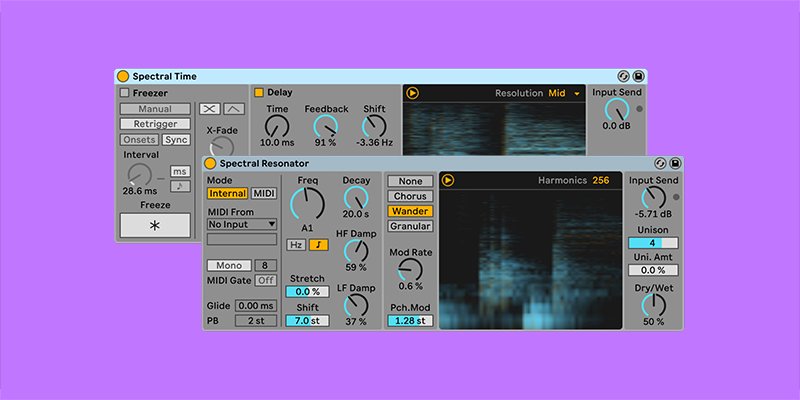Toggle Spectral Resonator spectrogram display icon
Screen dimensions: 800x400
(x=448, y=181)
